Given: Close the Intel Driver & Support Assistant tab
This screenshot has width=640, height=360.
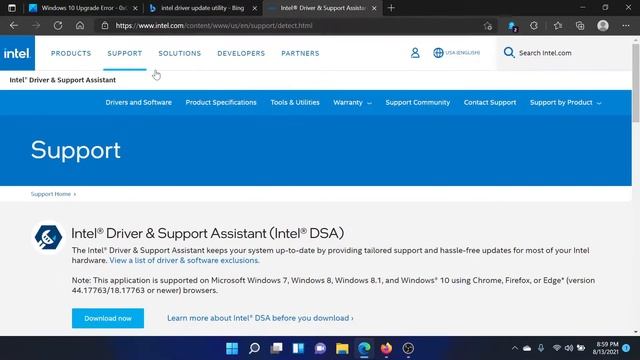Looking at the screenshot, I should (x=374, y=8).
